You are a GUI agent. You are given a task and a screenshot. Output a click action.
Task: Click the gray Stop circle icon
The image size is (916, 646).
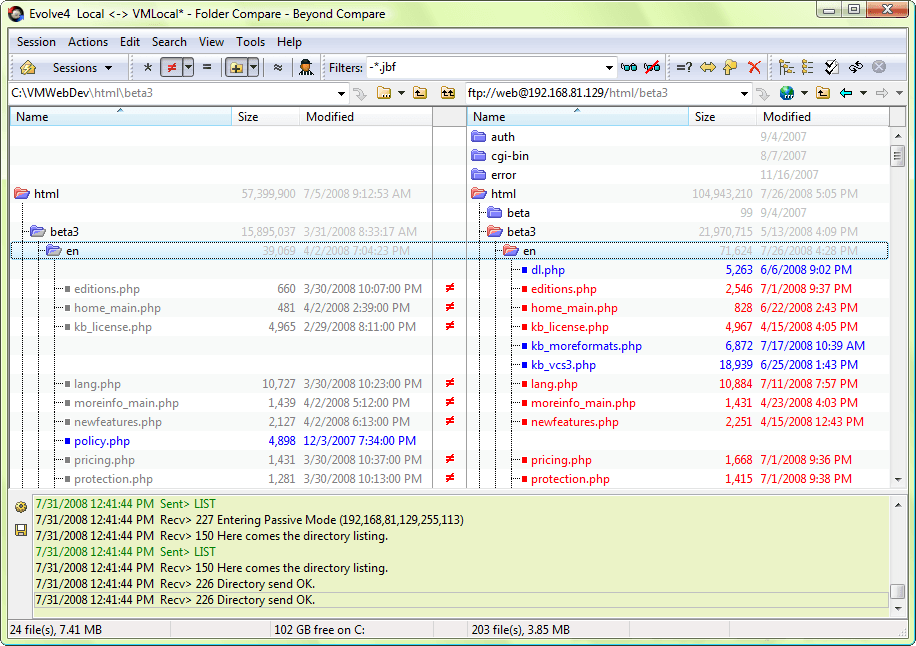click(x=879, y=67)
